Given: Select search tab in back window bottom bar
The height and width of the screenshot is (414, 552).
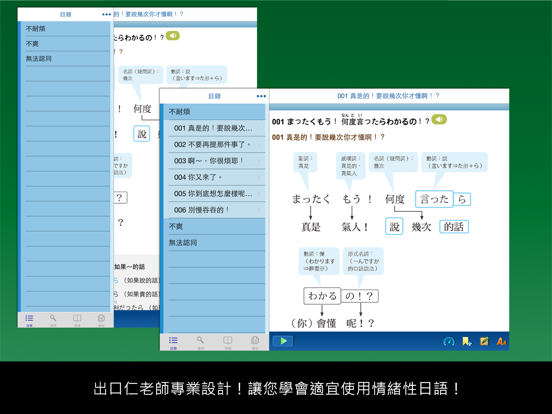Looking at the screenshot, I should [53, 320].
